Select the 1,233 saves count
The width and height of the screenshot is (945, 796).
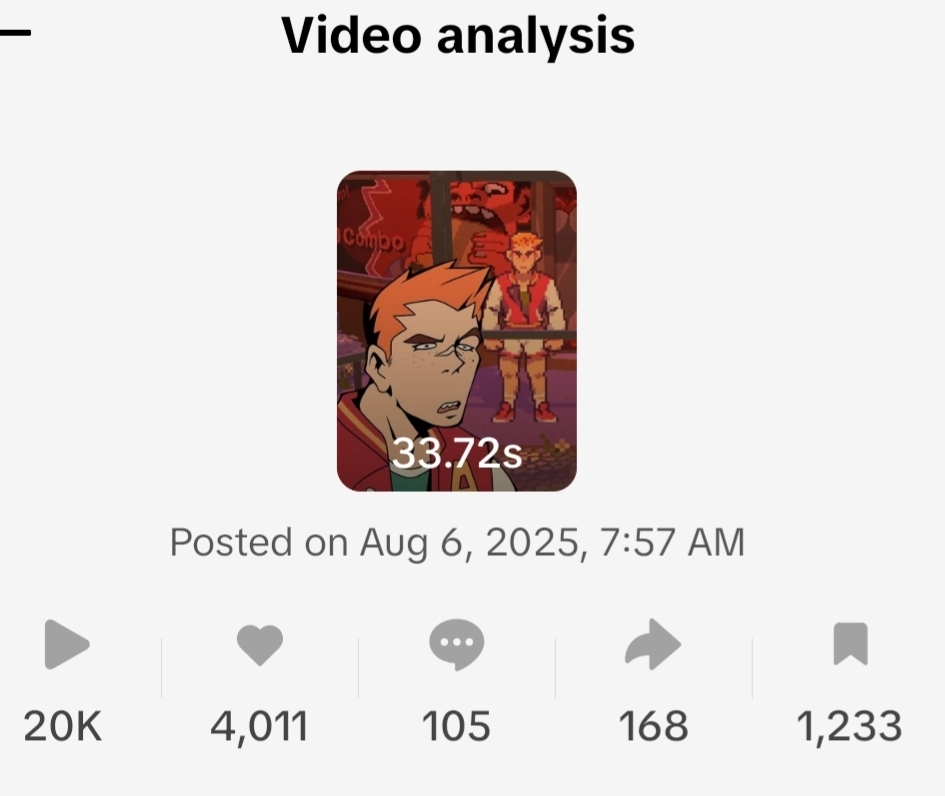click(850, 726)
